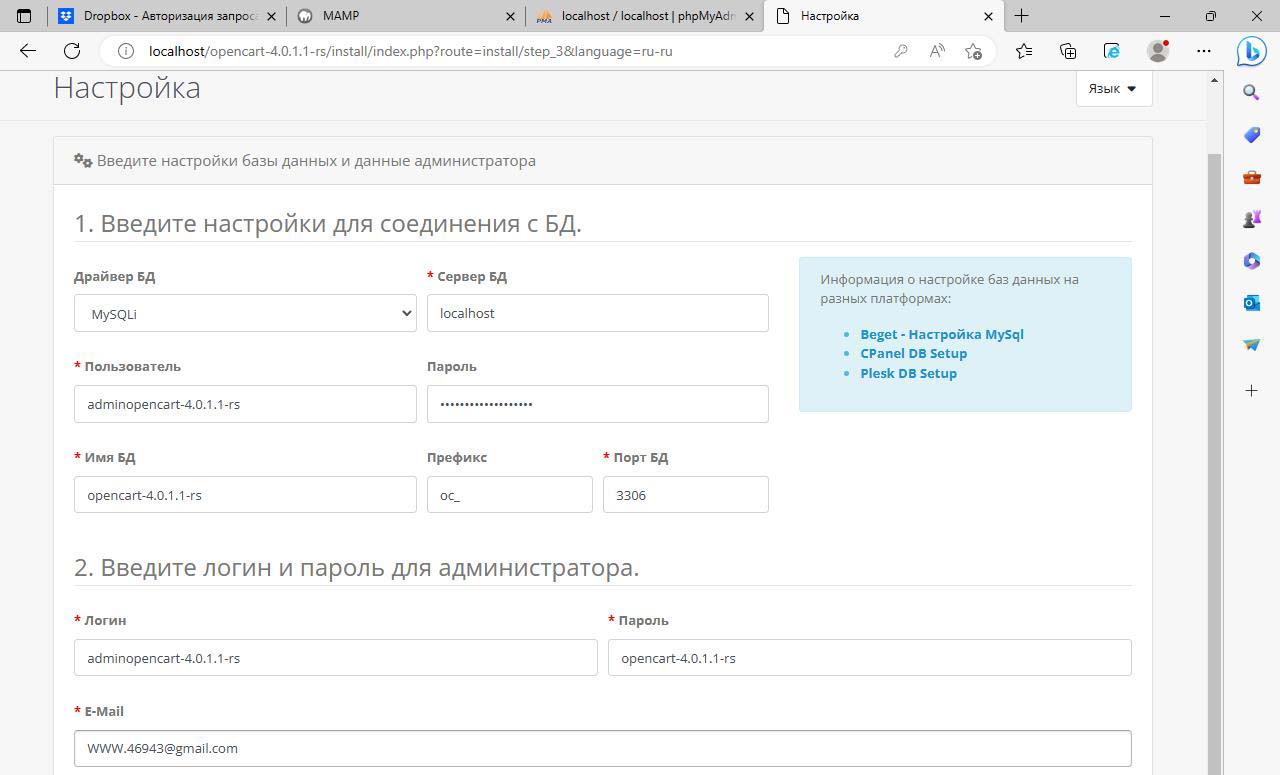The width and height of the screenshot is (1280, 775).
Task: Open the Plesk DB Setup link
Action: point(908,373)
